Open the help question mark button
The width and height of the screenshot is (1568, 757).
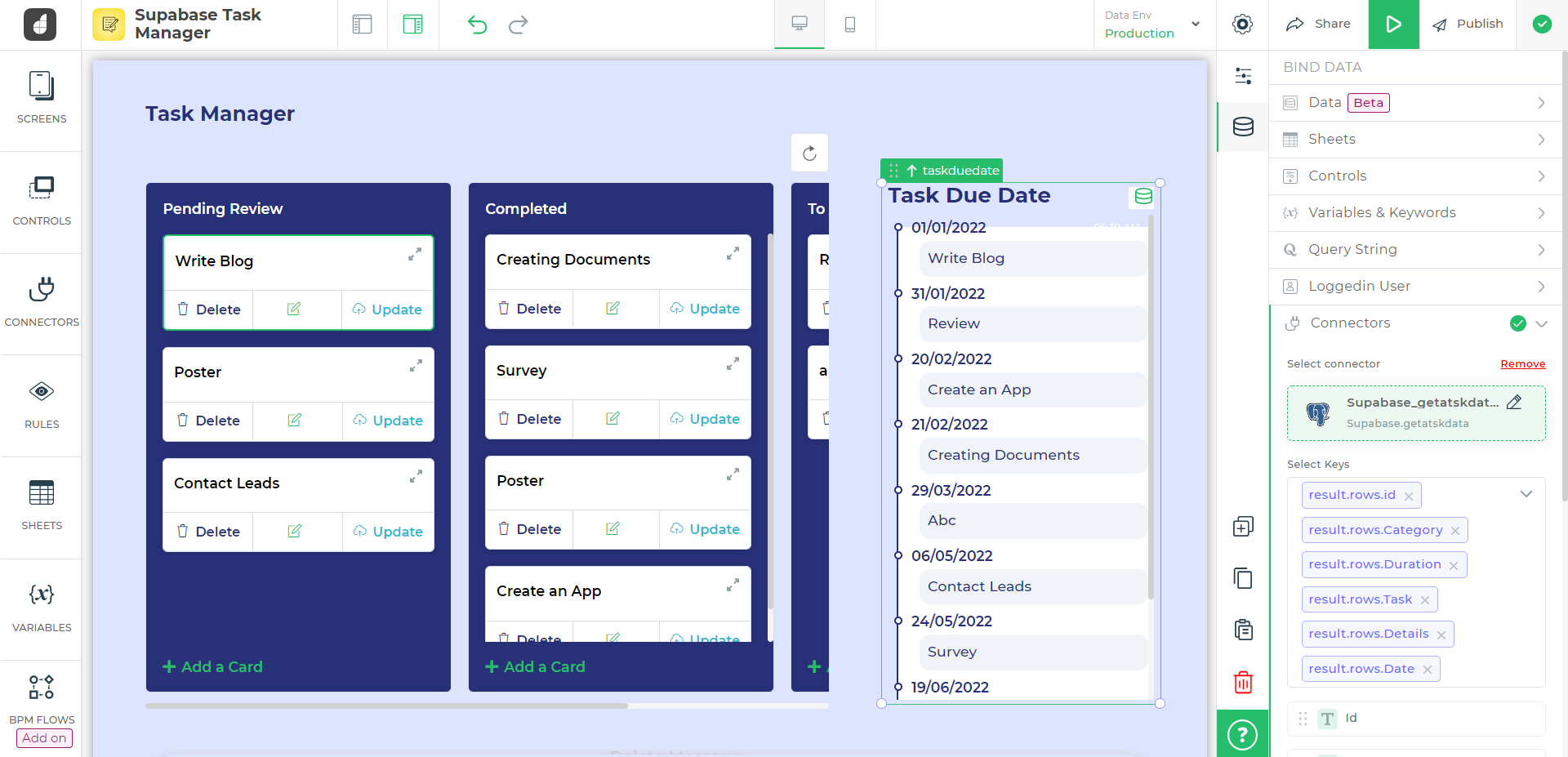click(x=1242, y=734)
